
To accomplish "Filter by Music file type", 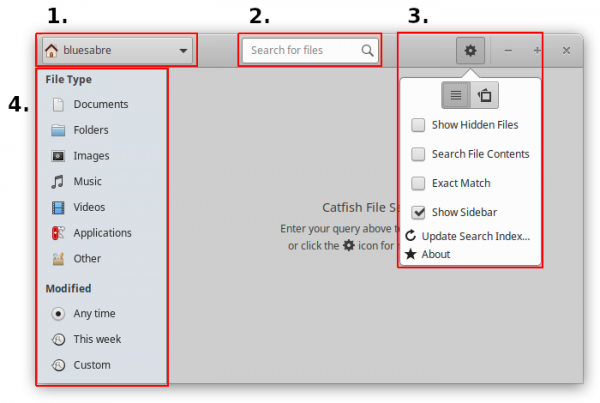I will pyautogui.click(x=77, y=181).
